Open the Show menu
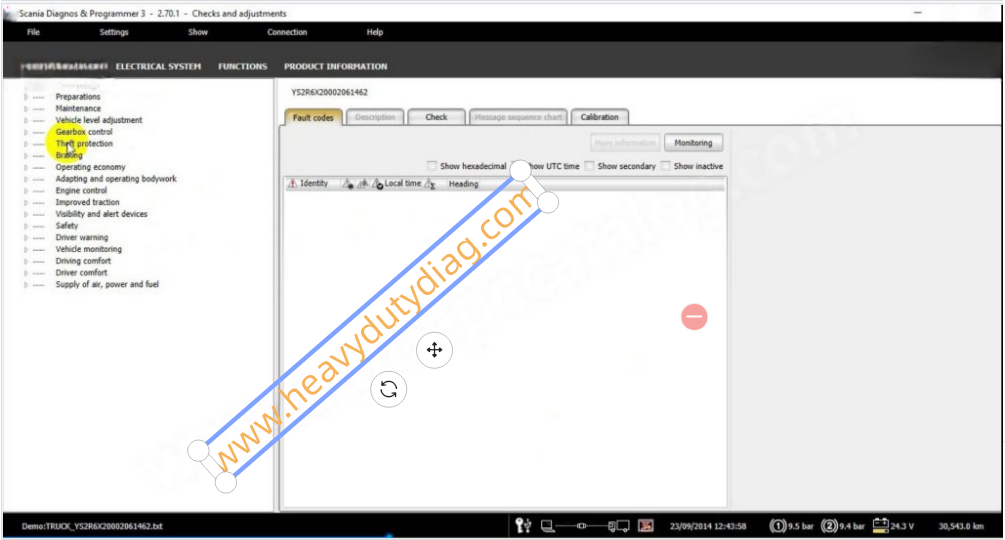 tap(198, 32)
